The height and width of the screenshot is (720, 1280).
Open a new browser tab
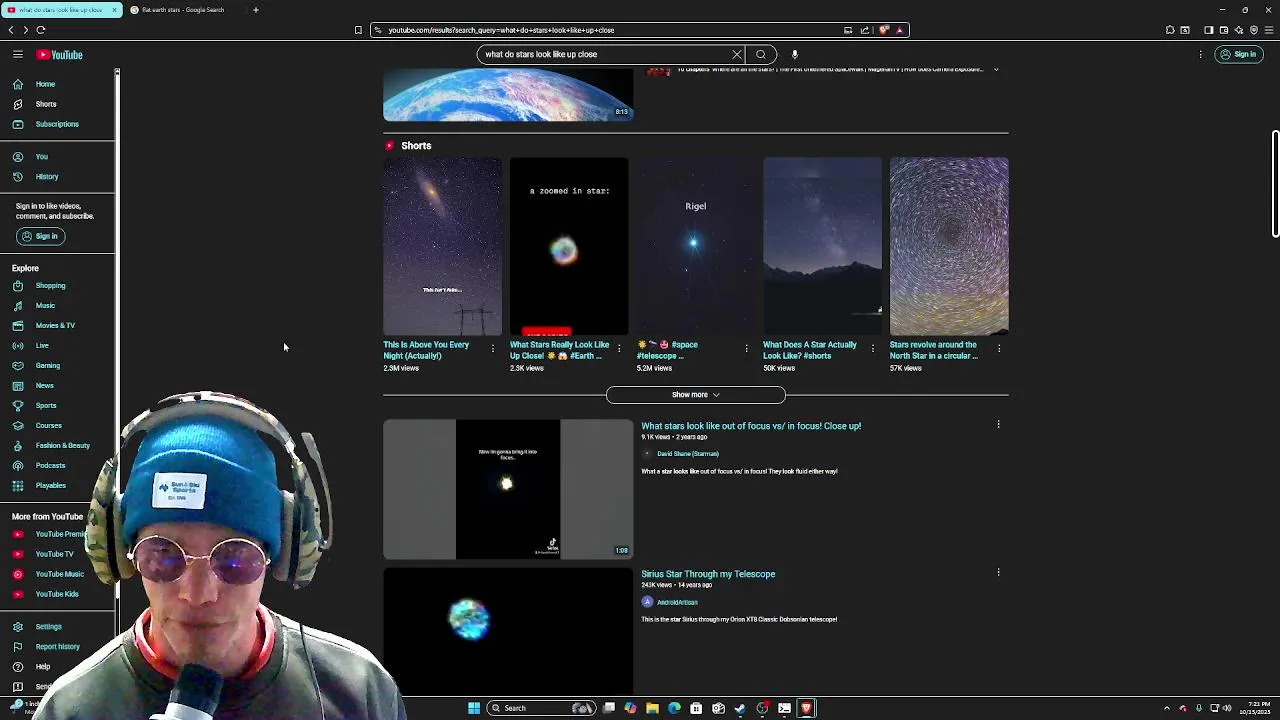(x=255, y=10)
